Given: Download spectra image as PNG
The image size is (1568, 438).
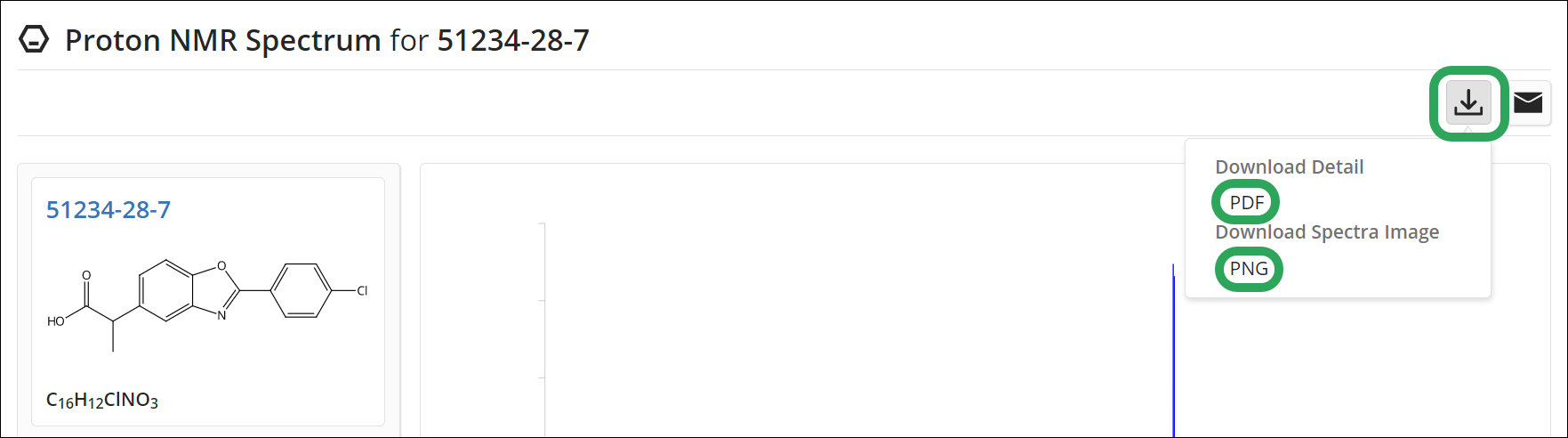Looking at the screenshot, I should [1249, 269].
